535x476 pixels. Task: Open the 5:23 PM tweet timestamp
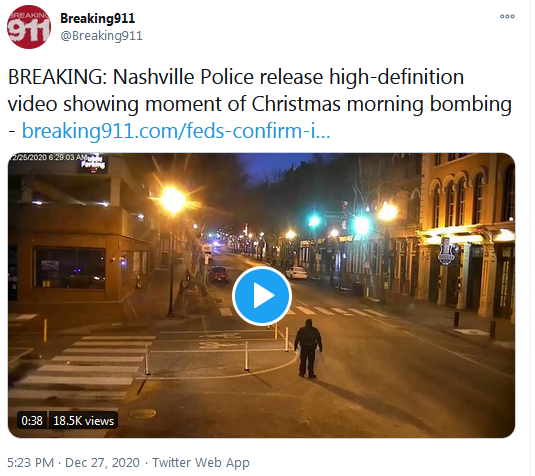(x=30, y=463)
